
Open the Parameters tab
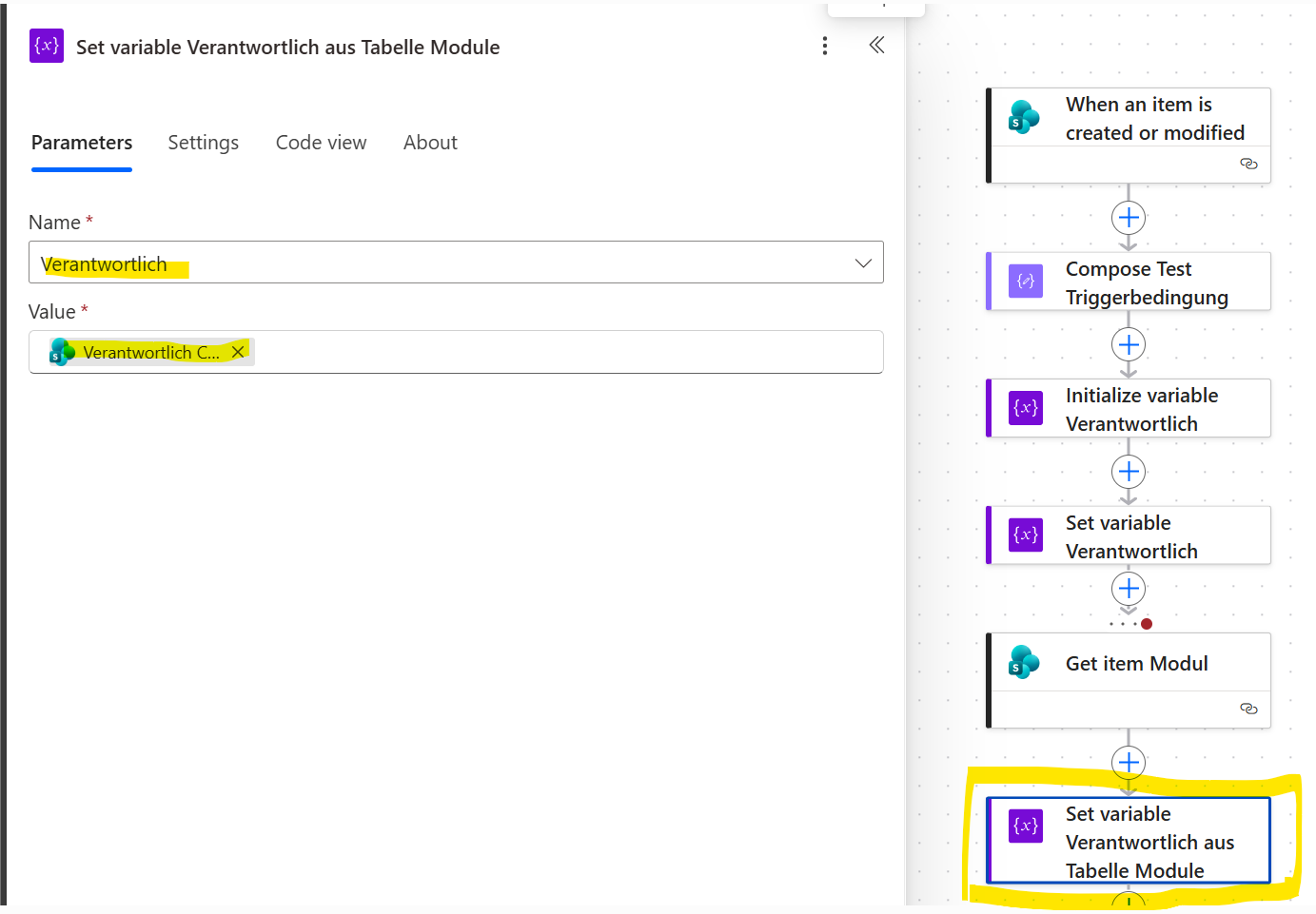click(x=82, y=143)
